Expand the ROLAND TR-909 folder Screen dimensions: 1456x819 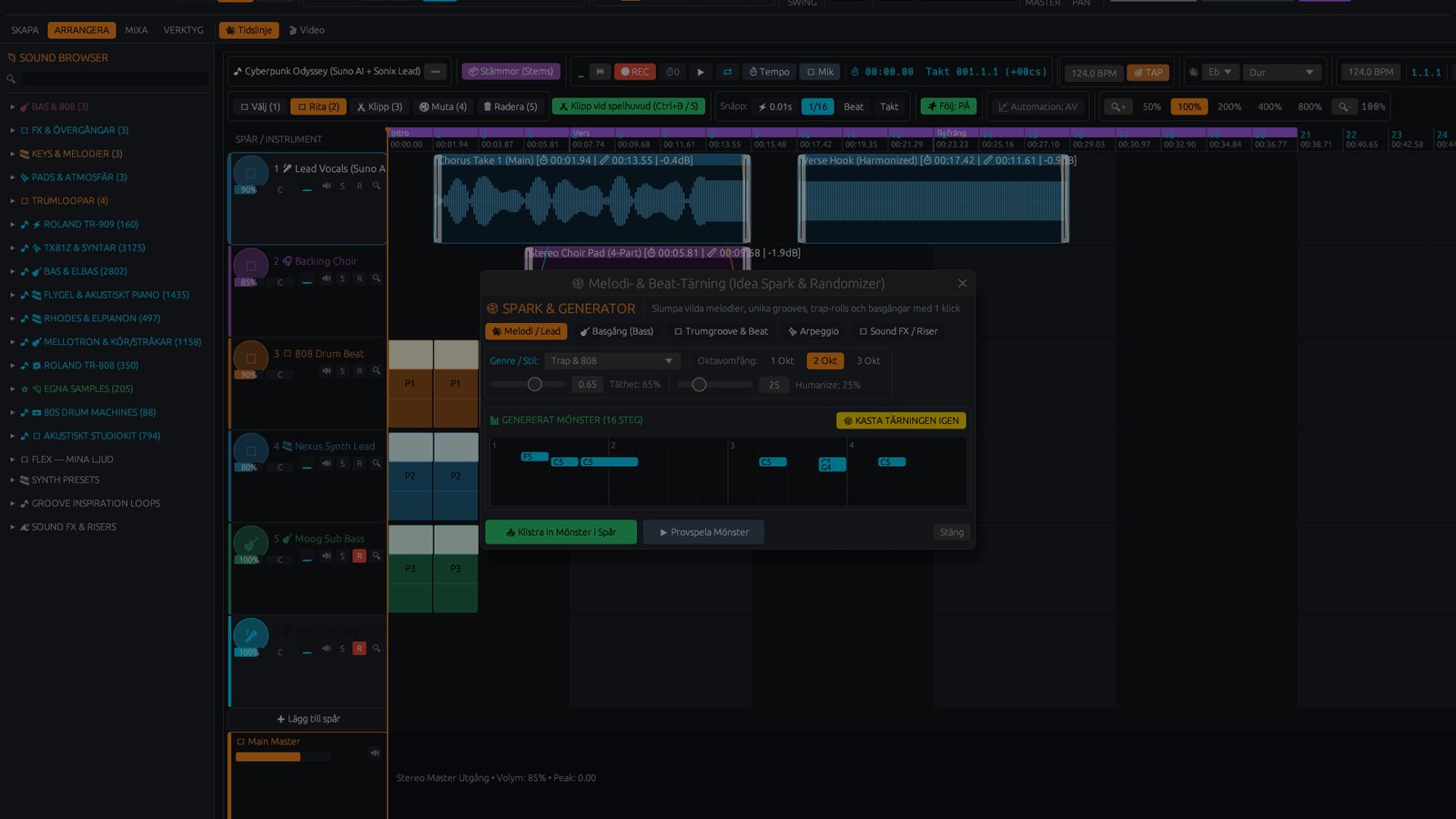click(x=13, y=225)
